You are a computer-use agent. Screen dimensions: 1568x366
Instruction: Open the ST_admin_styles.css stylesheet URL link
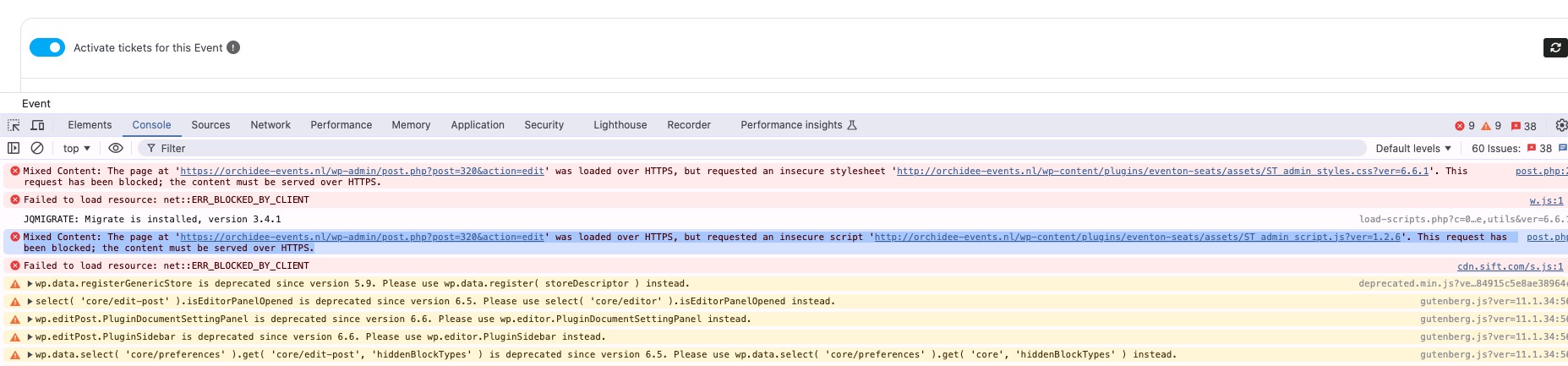(x=1162, y=171)
